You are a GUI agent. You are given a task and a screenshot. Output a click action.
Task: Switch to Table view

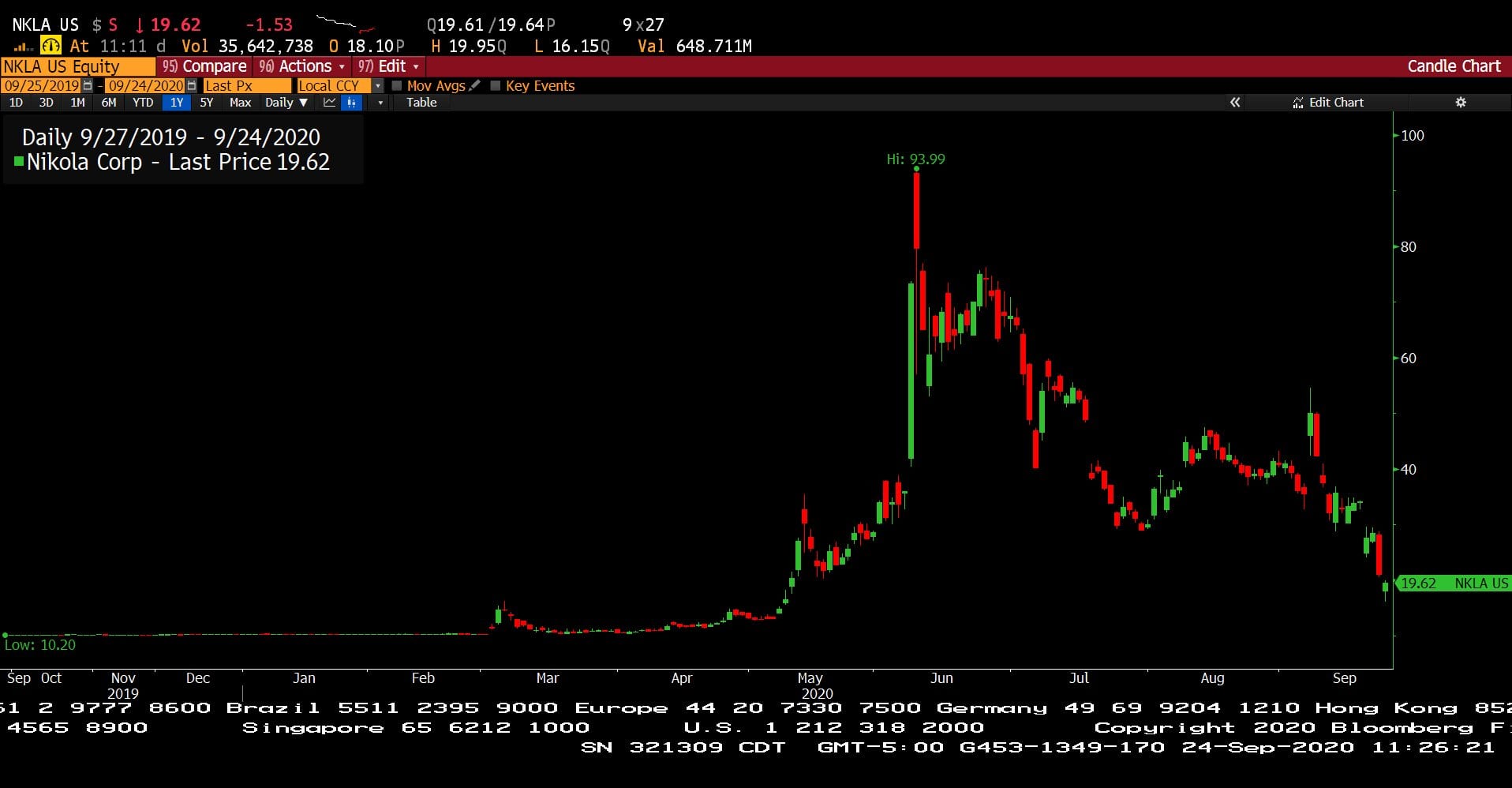click(x=421, y=103)
